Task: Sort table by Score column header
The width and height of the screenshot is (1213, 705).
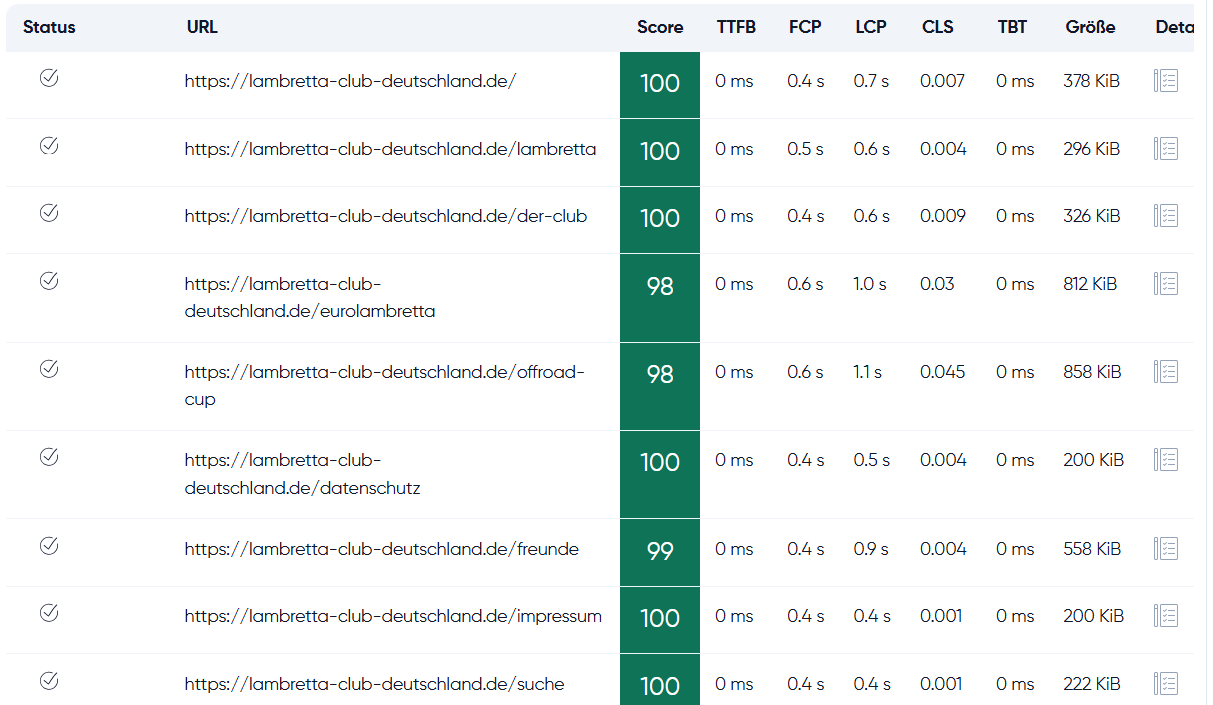Action: coord(660,27)
